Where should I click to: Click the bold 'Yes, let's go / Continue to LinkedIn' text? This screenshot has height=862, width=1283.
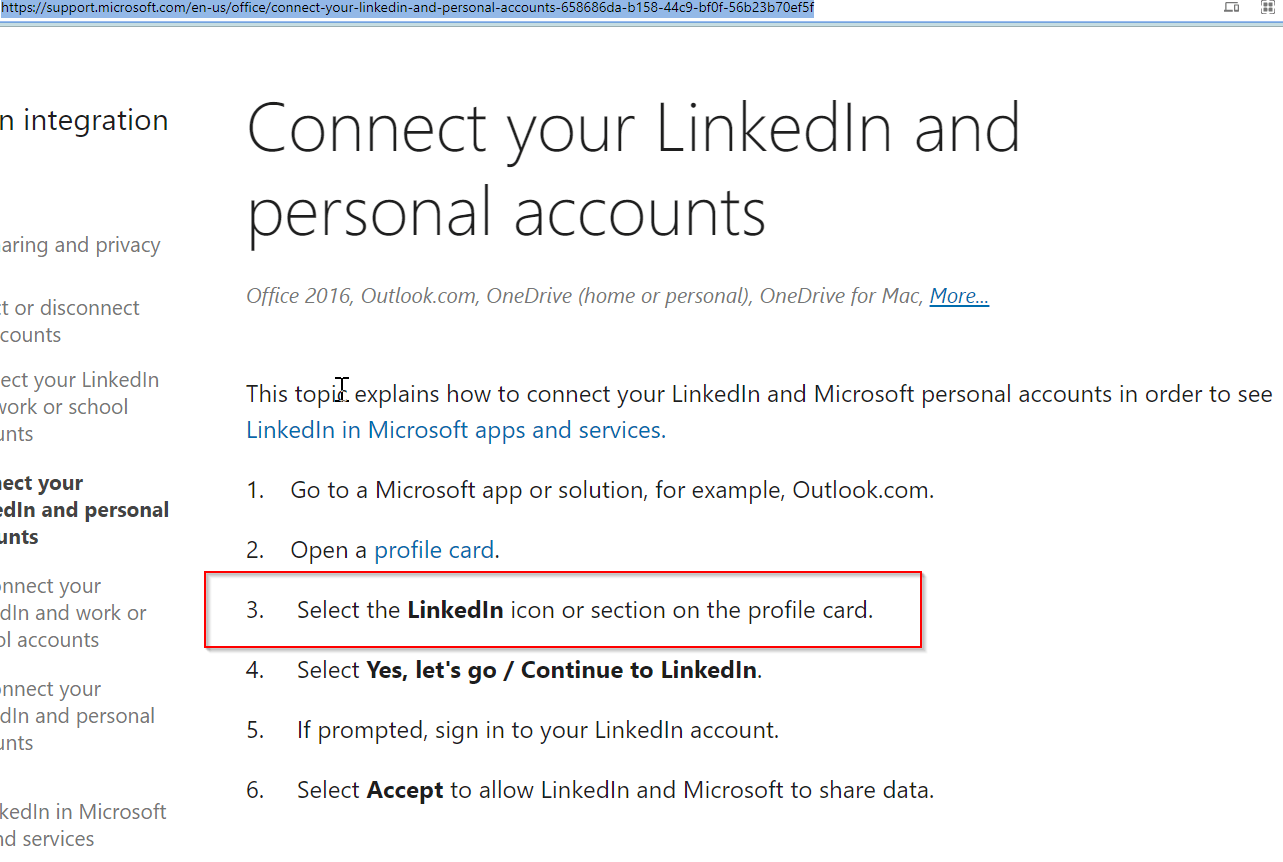[562, 670]
